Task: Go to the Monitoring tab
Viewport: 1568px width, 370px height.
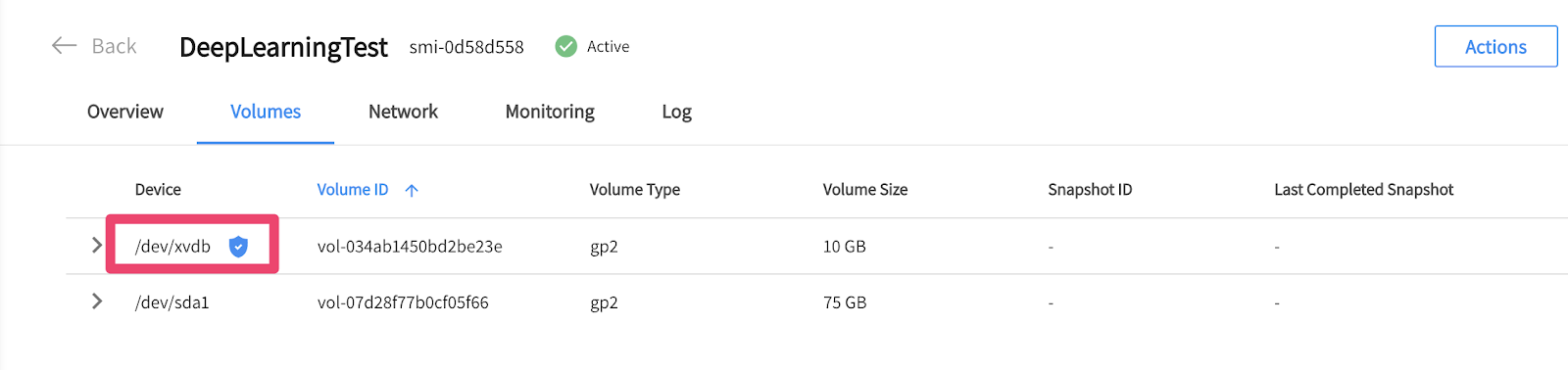Action: pos(550,112)
